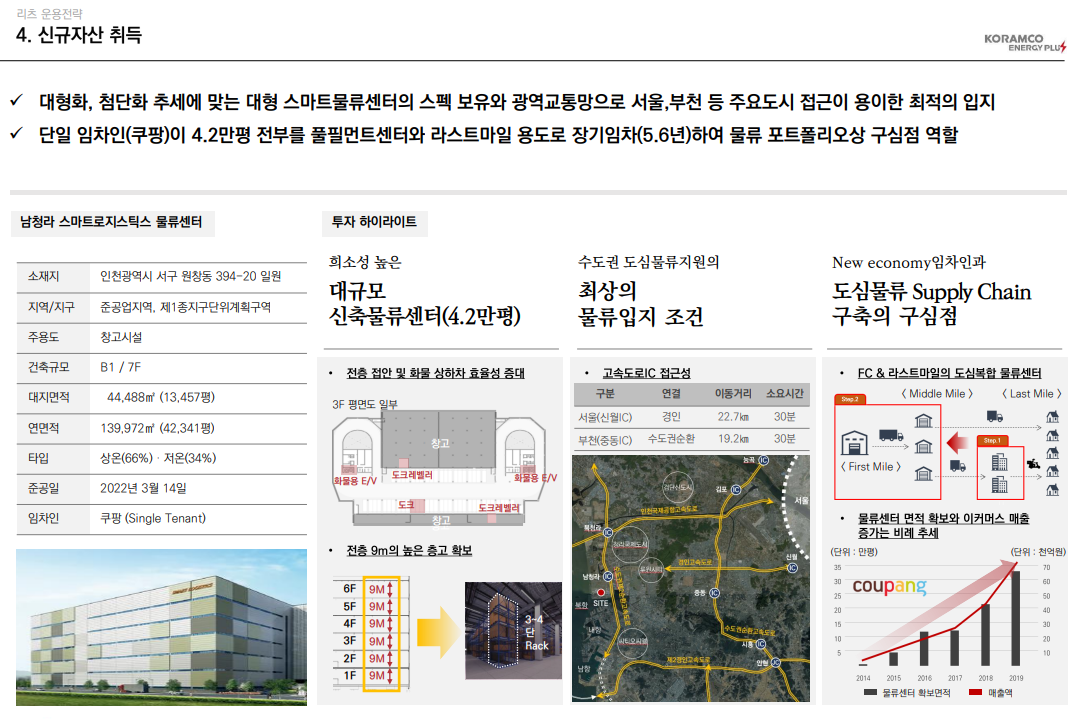The image size is (1086, 719).
Task: Click the 1F 9M floor row
Action: tap(371, 675)
